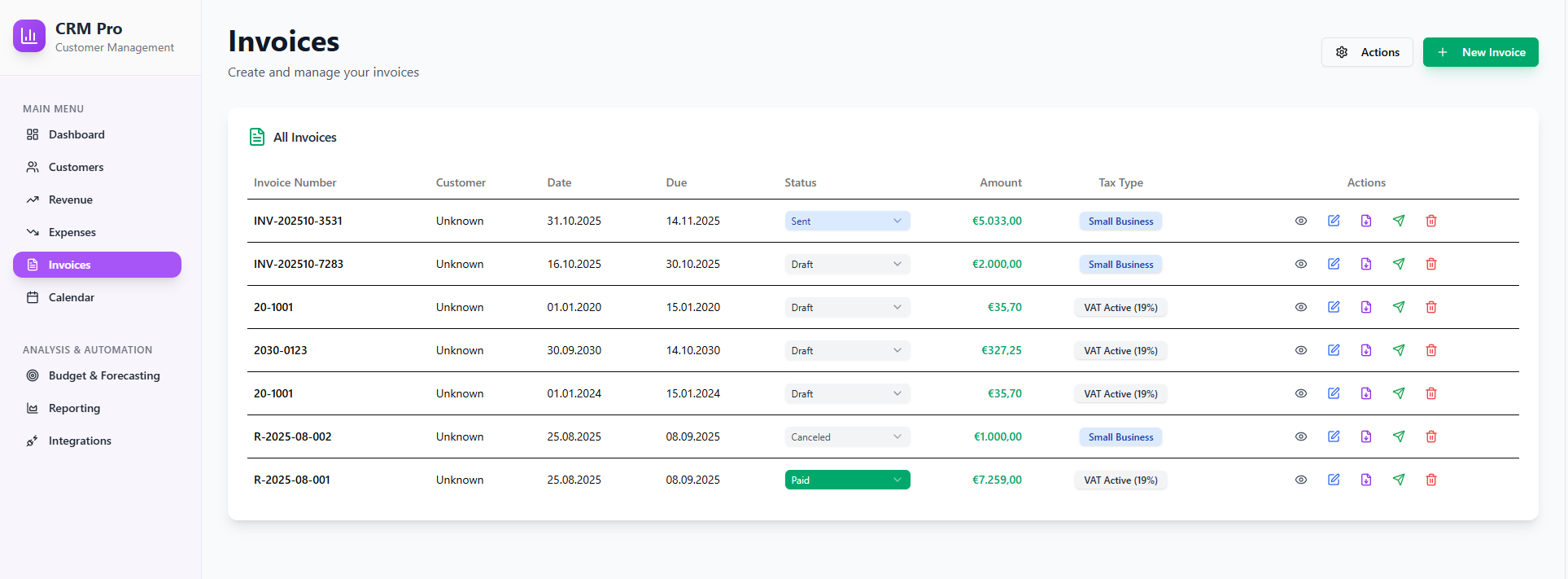The width and height of the screenshot is (1568, 579).
Task: Delete invoice 2030-0123 using the trash icon
Action: [1431, 350]
